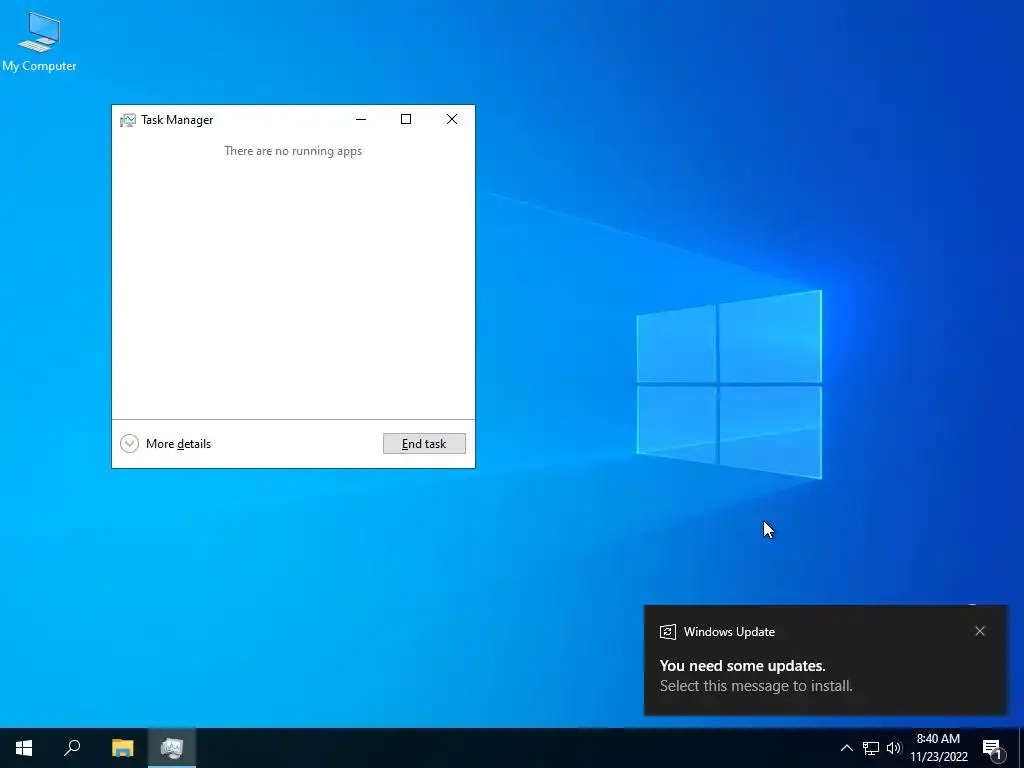Open taskbar search magnifier
This screenshot has width=1024, height=768.
click(72, 748)
